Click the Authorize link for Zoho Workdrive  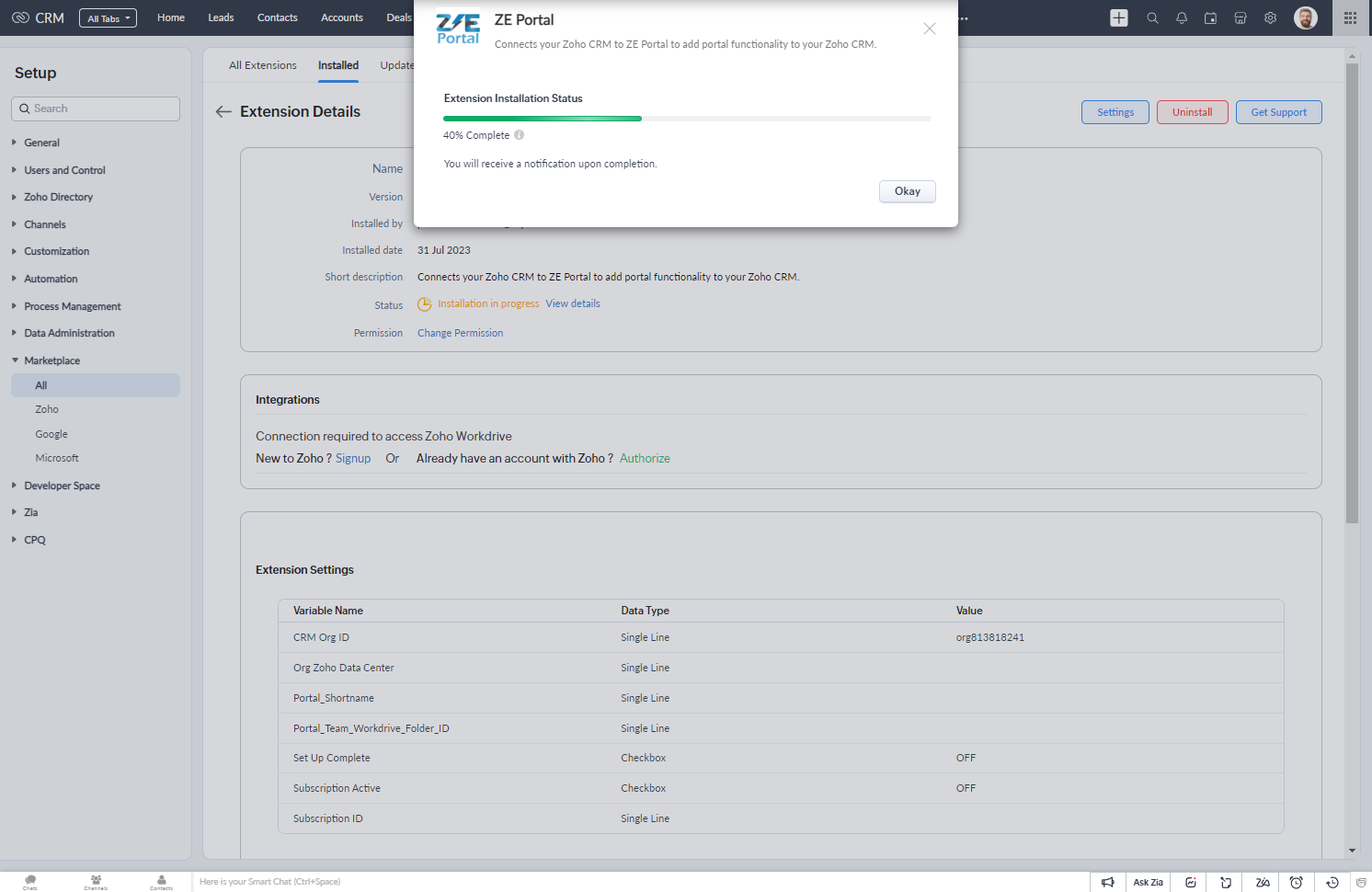(645, 458)
